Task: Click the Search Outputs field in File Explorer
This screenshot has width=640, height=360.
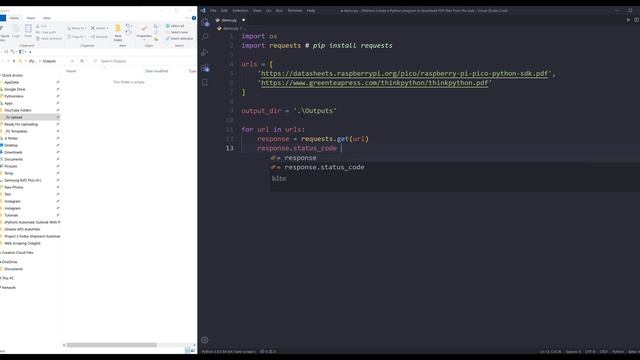Action: point(143,61)
